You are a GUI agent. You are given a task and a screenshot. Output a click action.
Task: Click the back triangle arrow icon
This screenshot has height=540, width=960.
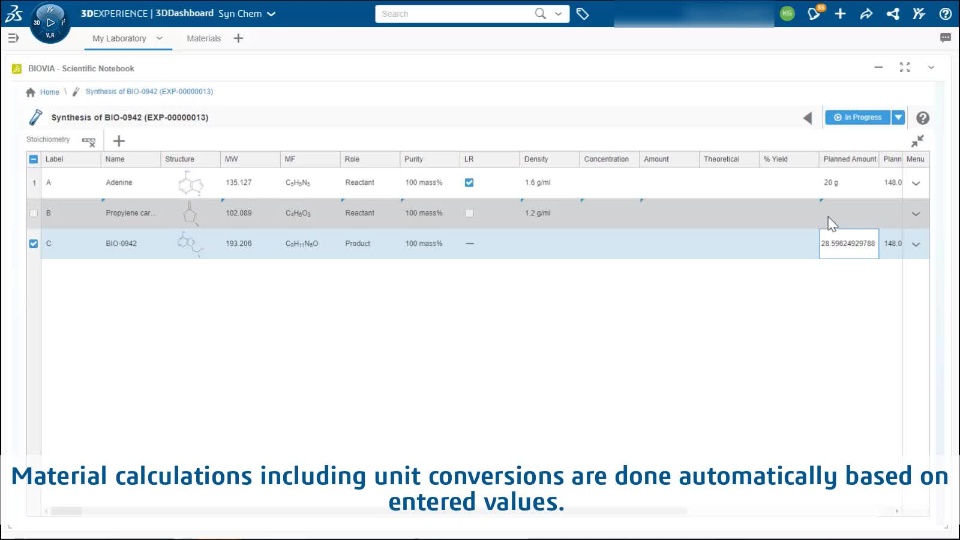click(x=808, y=118)
